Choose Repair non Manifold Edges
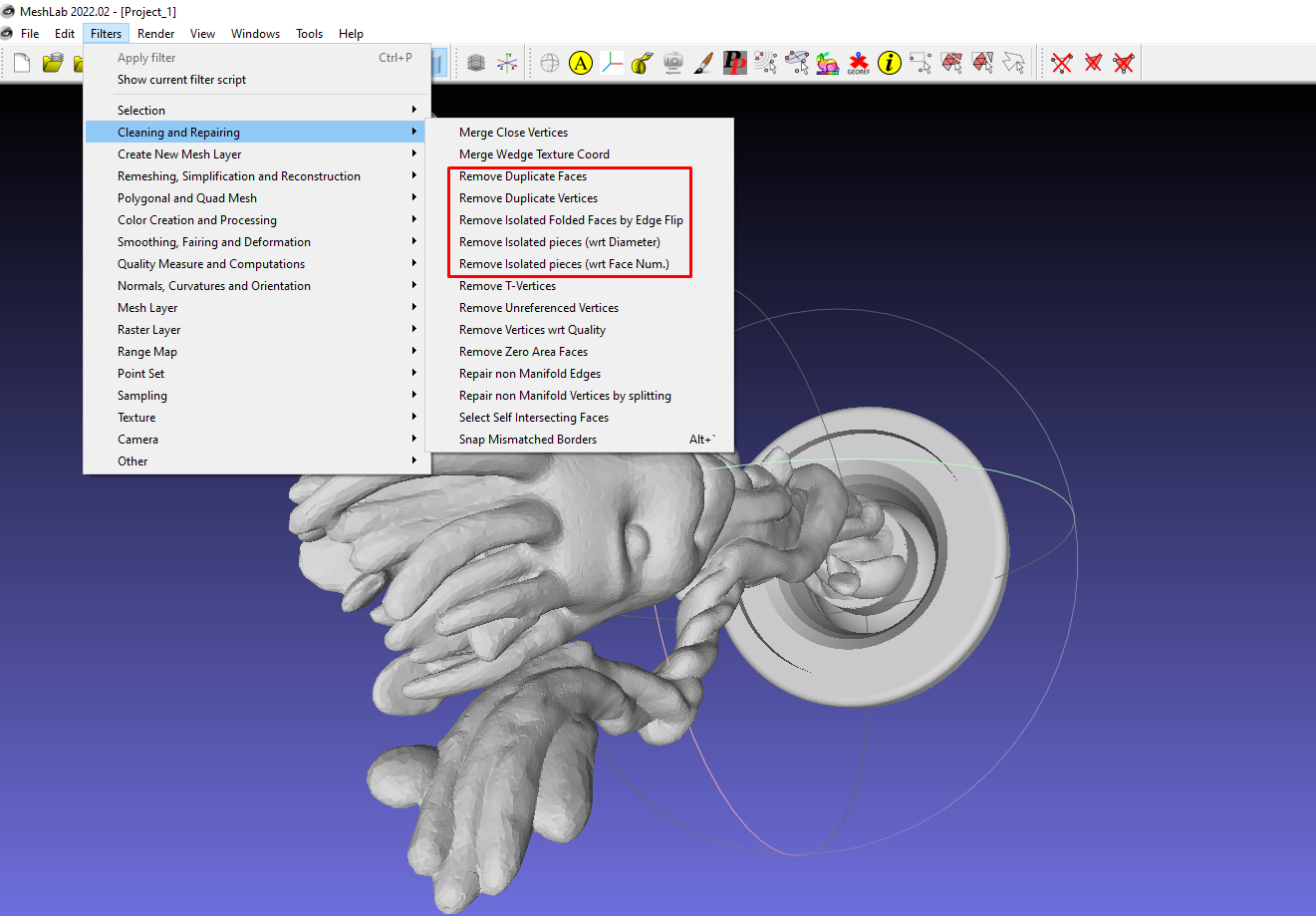1316x916 pixels. (x=580, y=374)
